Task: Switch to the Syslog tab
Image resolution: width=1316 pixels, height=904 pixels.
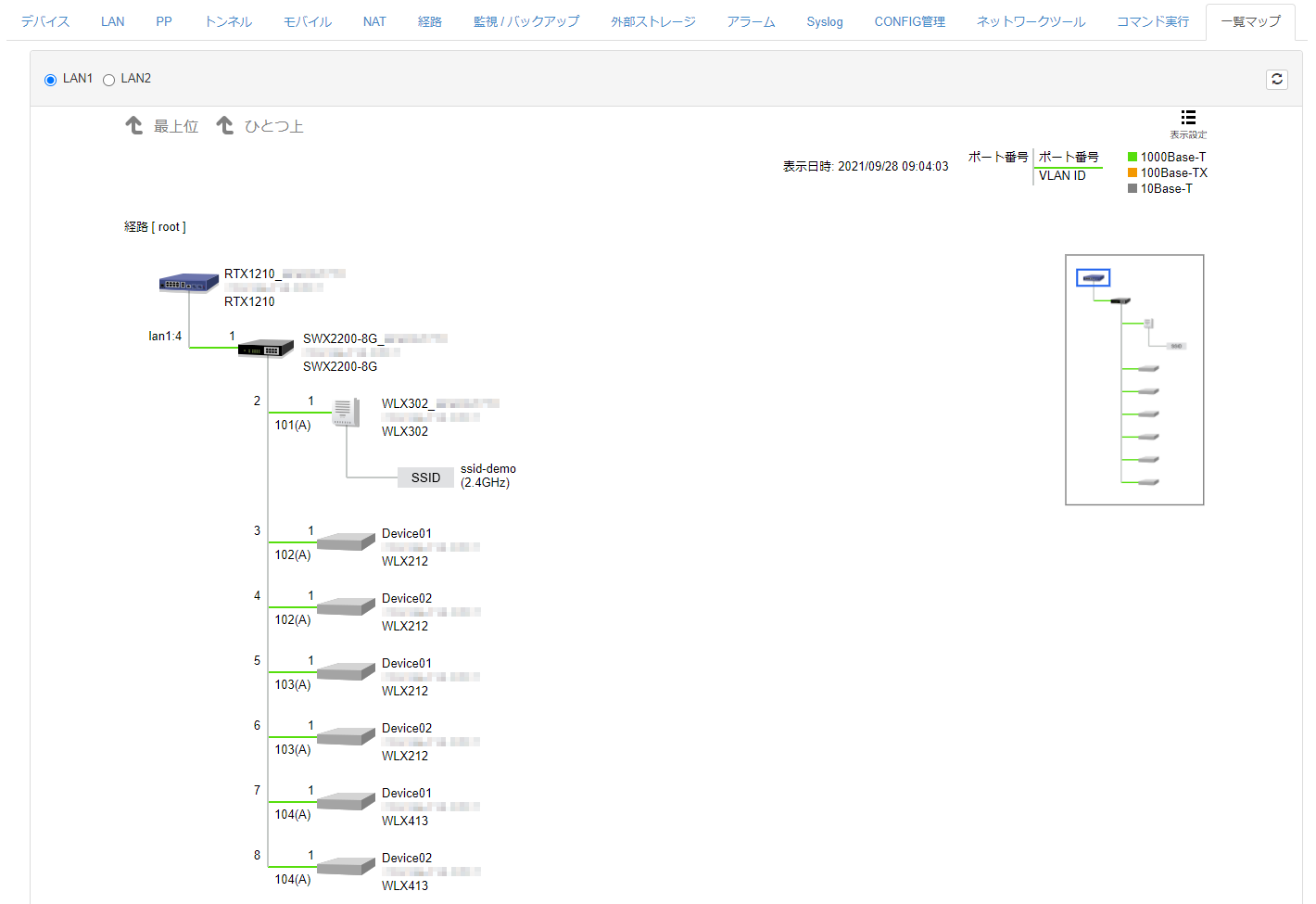Action: 824,21
